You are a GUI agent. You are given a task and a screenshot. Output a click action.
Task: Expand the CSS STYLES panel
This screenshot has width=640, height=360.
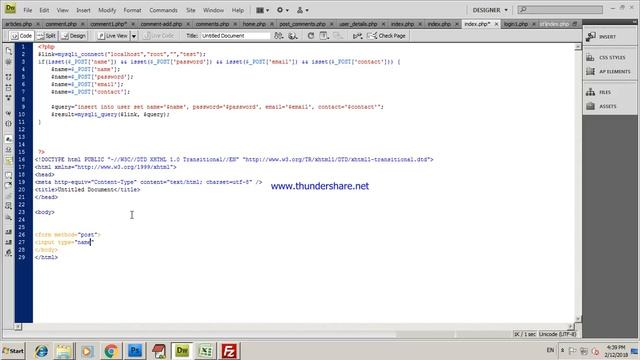(609, 58)
